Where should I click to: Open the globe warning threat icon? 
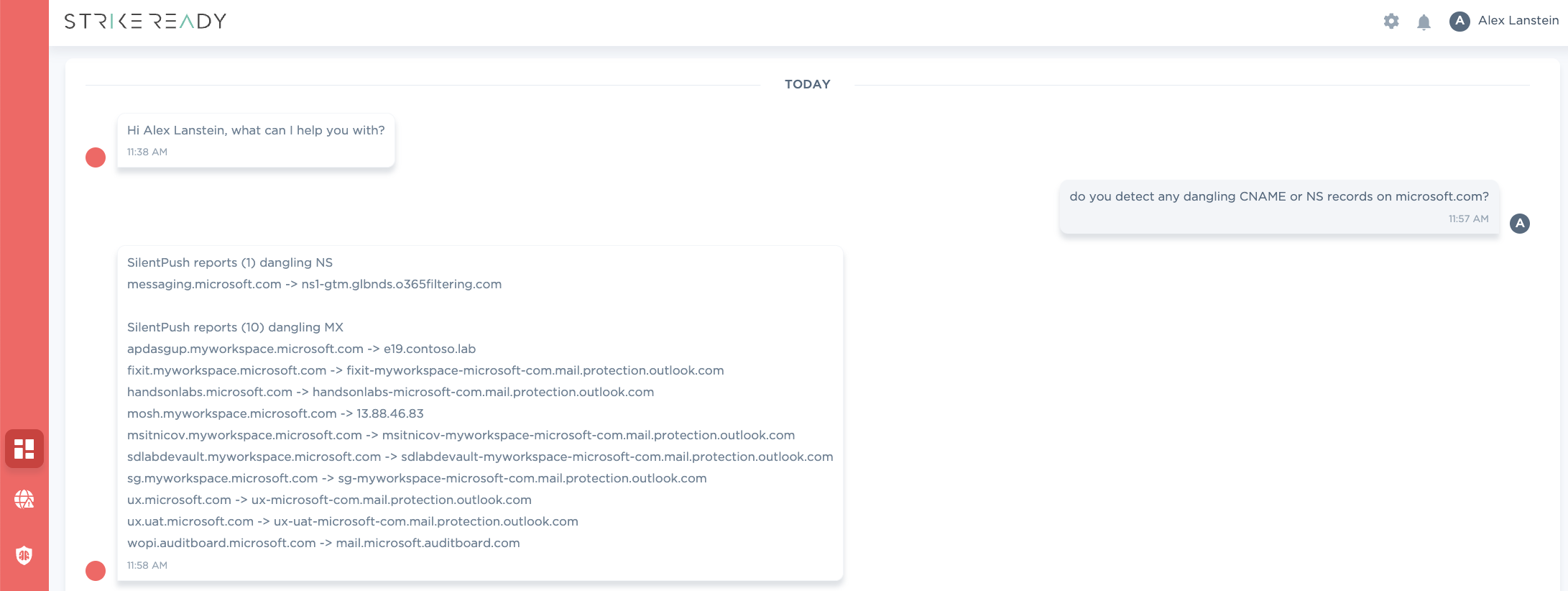click(24, 499)
